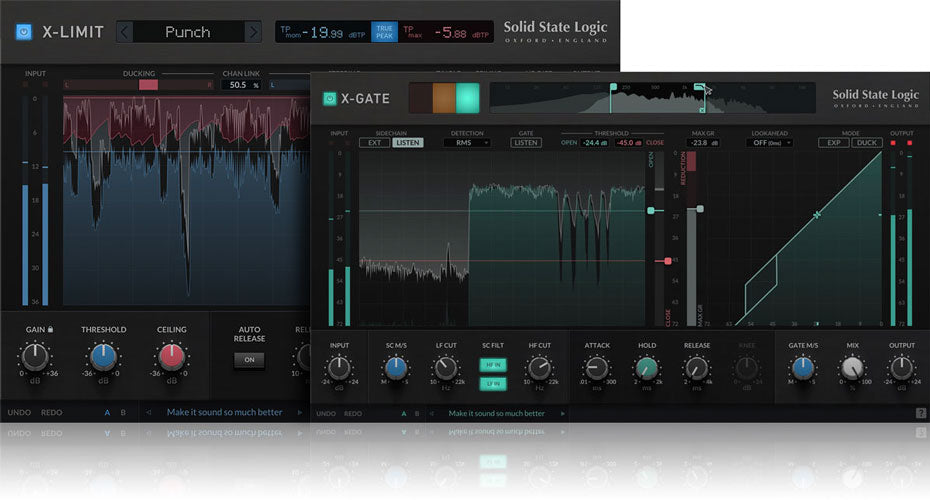Click the low-frequency filter handle in X-GATE spectrum

point(613,87)
